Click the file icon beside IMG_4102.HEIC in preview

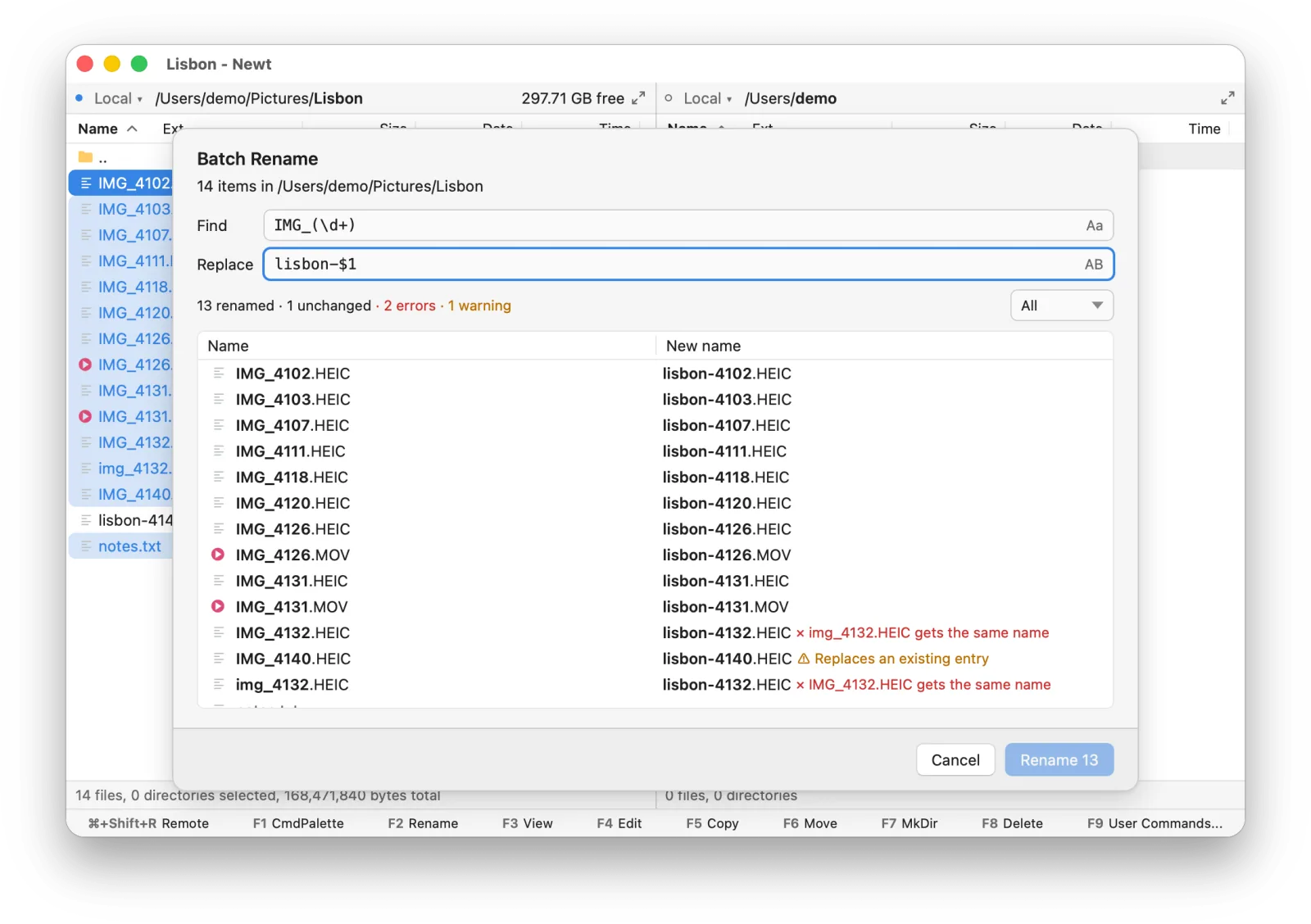coord(219,374)
